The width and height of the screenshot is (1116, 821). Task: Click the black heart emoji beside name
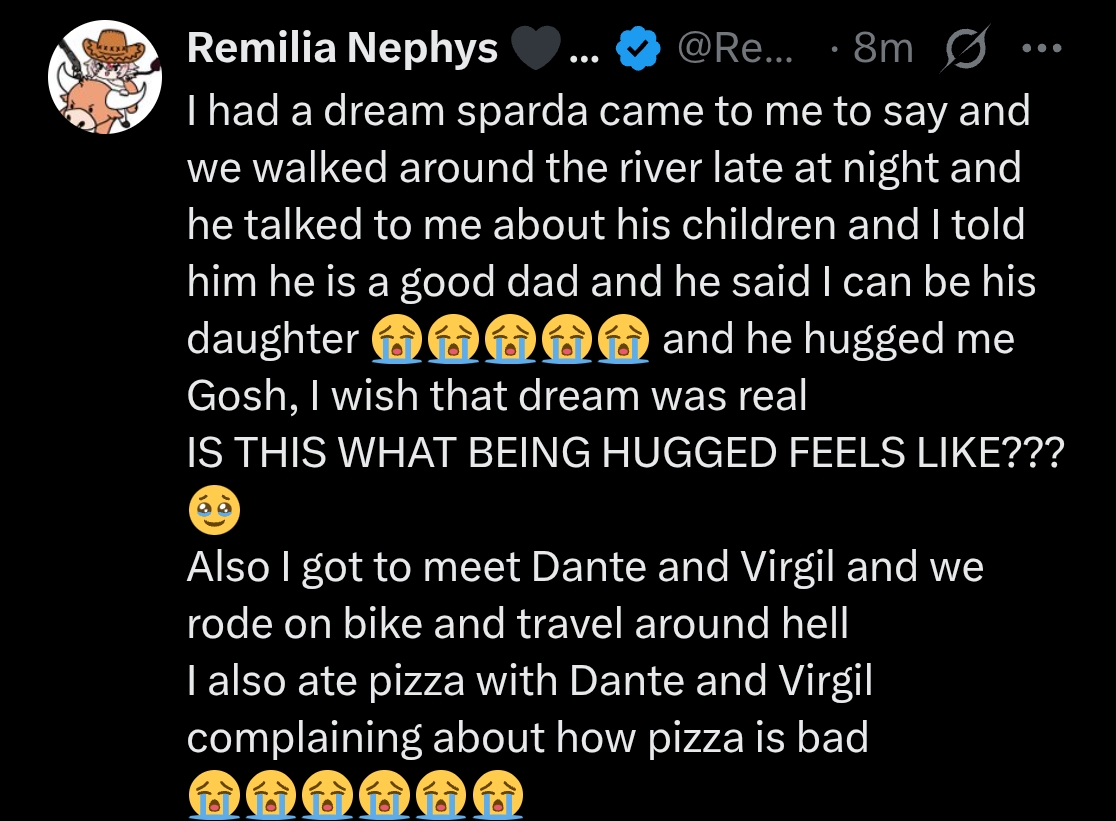[x=535, y=49]
